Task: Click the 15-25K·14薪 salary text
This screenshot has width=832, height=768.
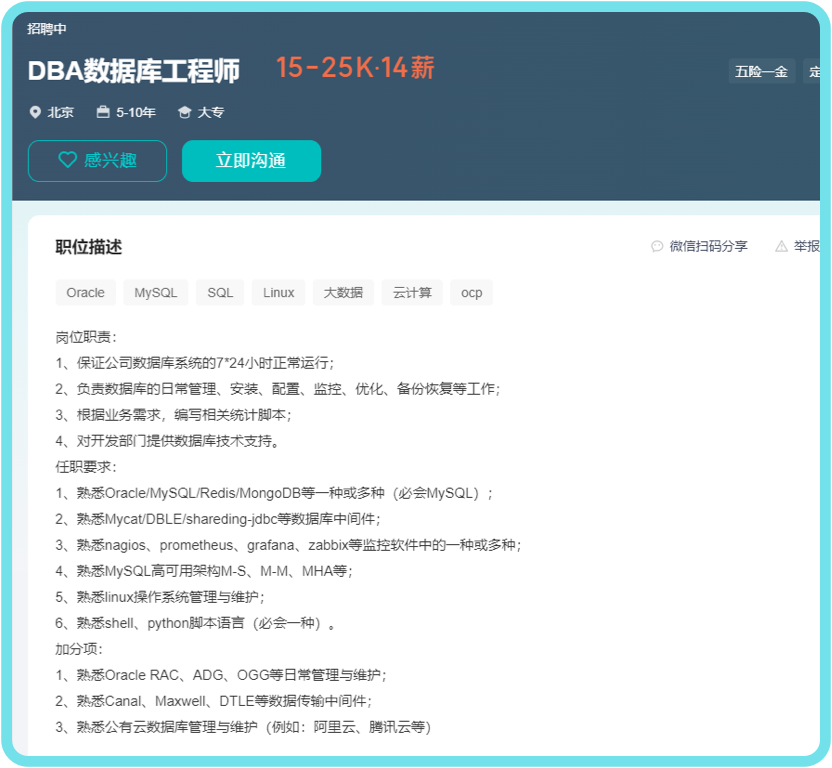Action: [355, 68]
